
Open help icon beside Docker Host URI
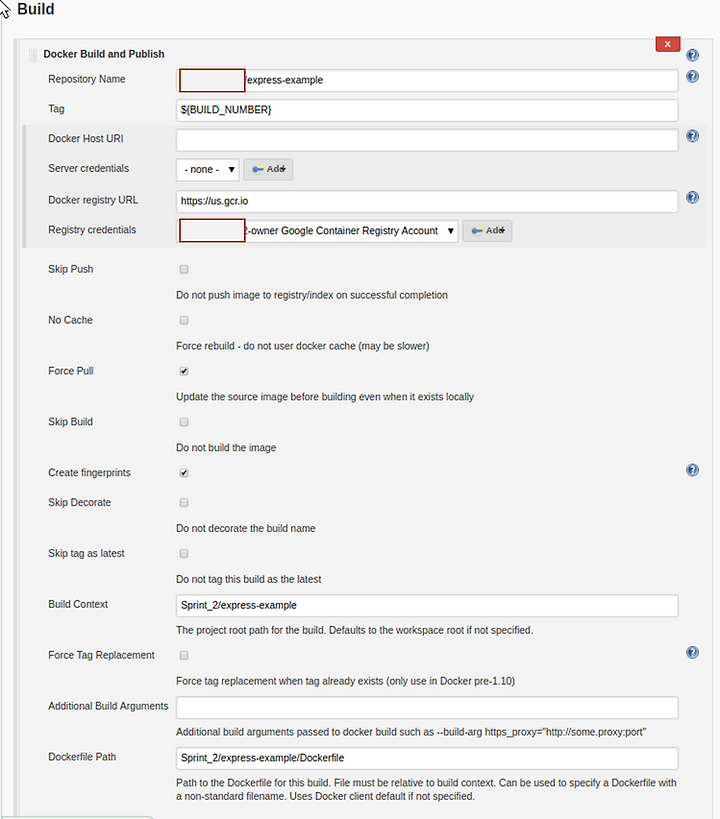(692, 136)
